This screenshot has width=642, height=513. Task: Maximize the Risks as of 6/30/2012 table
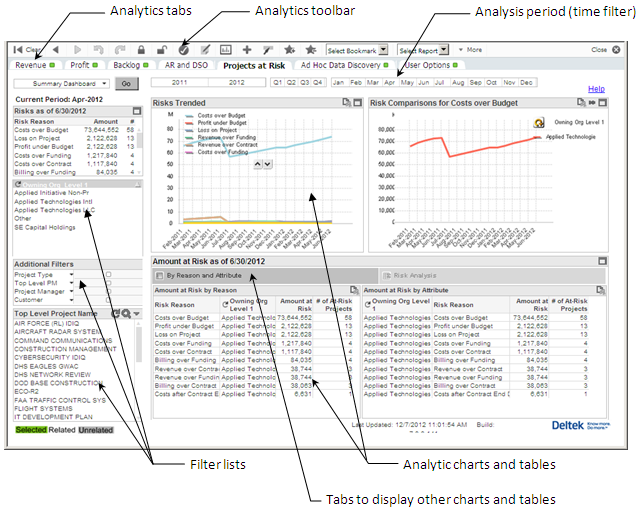point(138,111)
